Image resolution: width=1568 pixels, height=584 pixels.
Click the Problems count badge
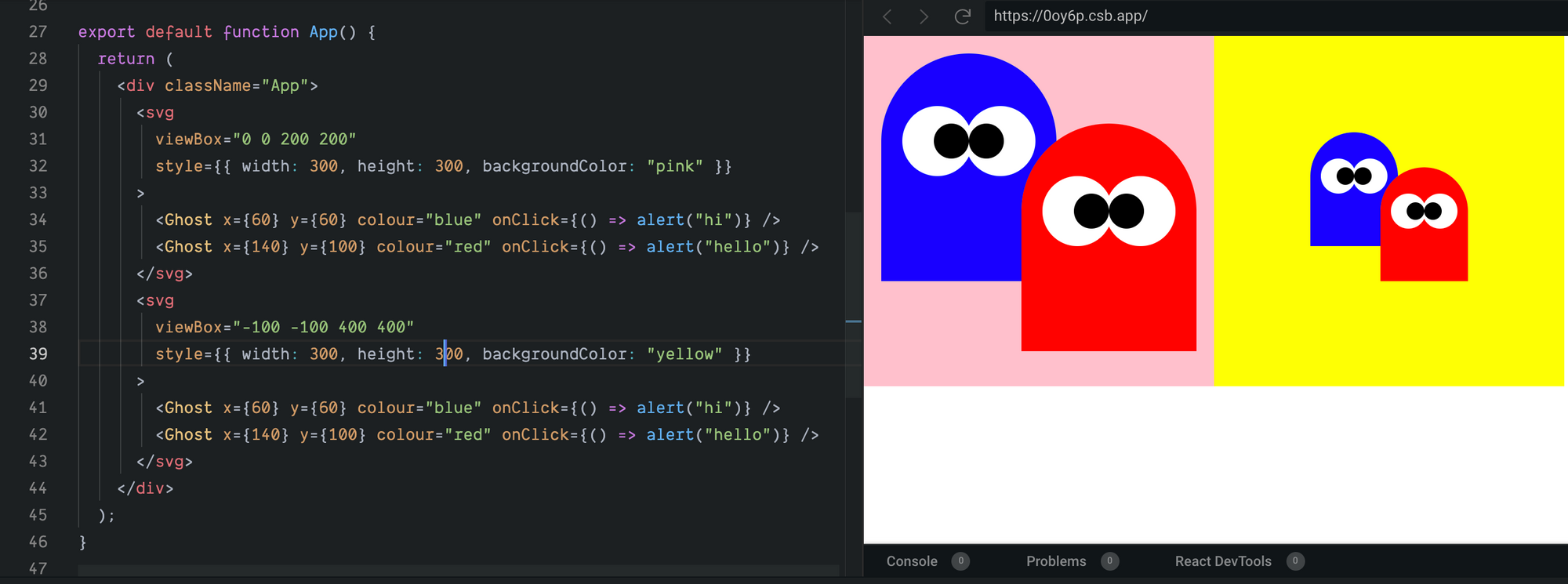pos(1109,561)
